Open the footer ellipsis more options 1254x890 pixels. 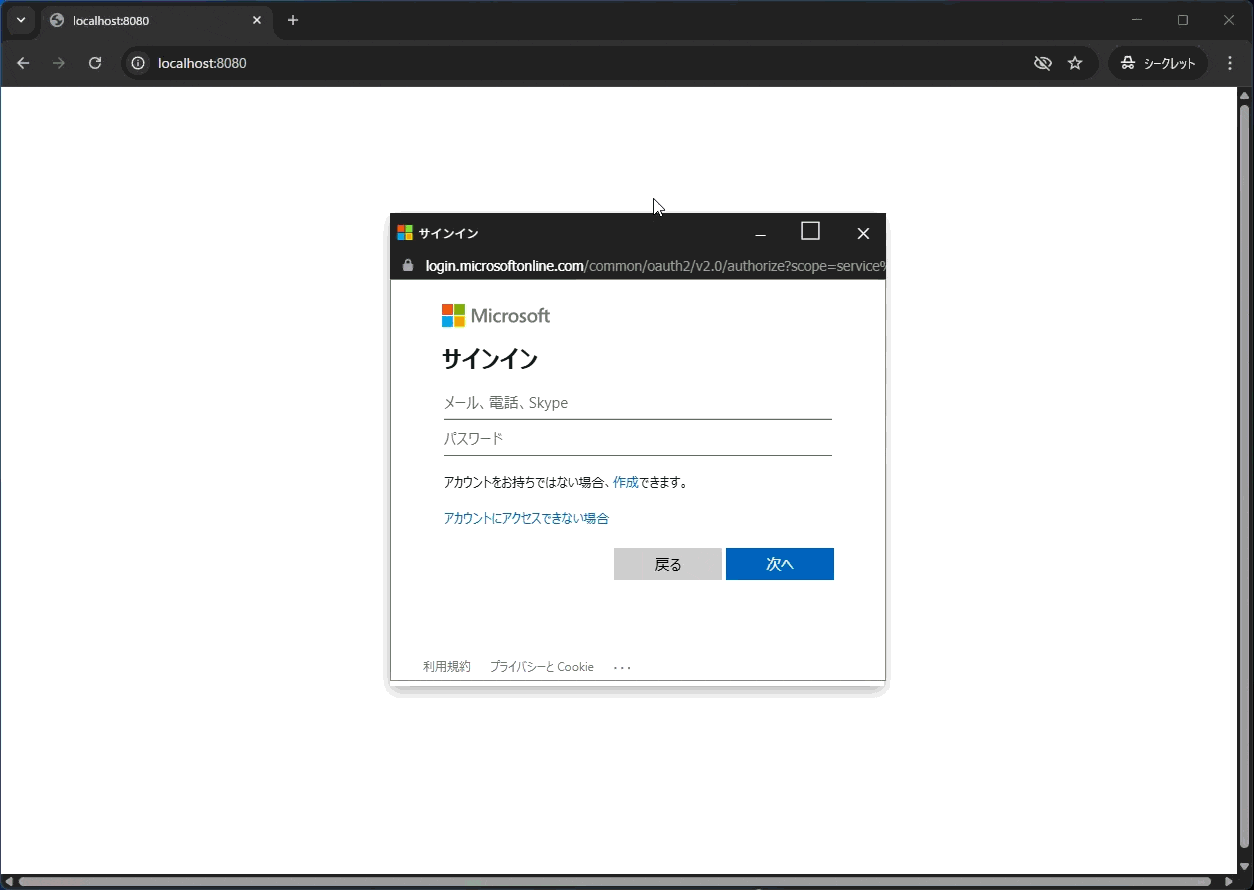coord(622,667)
